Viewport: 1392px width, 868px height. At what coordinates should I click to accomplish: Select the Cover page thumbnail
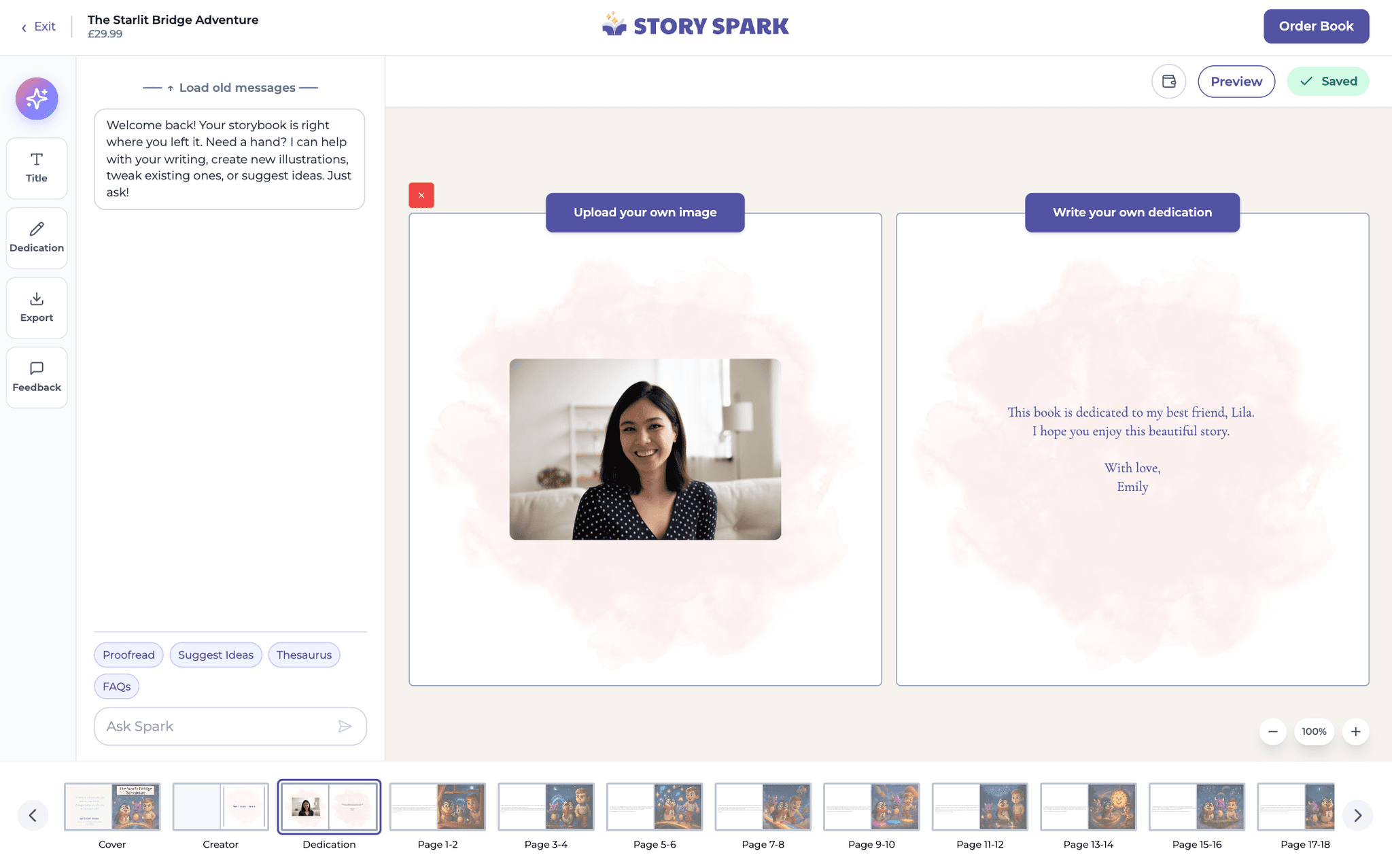tap(112, 807)
